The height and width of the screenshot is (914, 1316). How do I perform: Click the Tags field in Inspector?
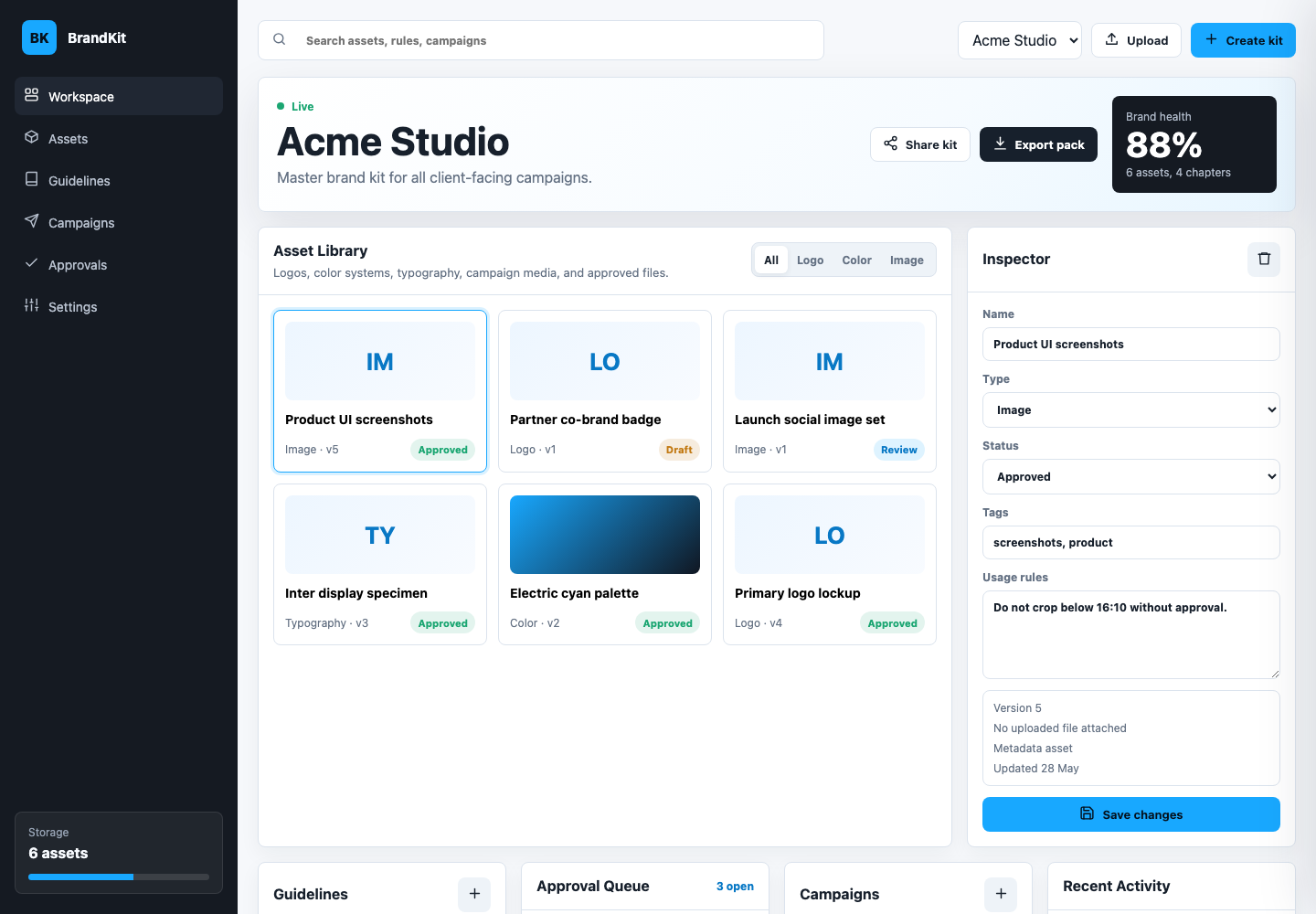1131,543
